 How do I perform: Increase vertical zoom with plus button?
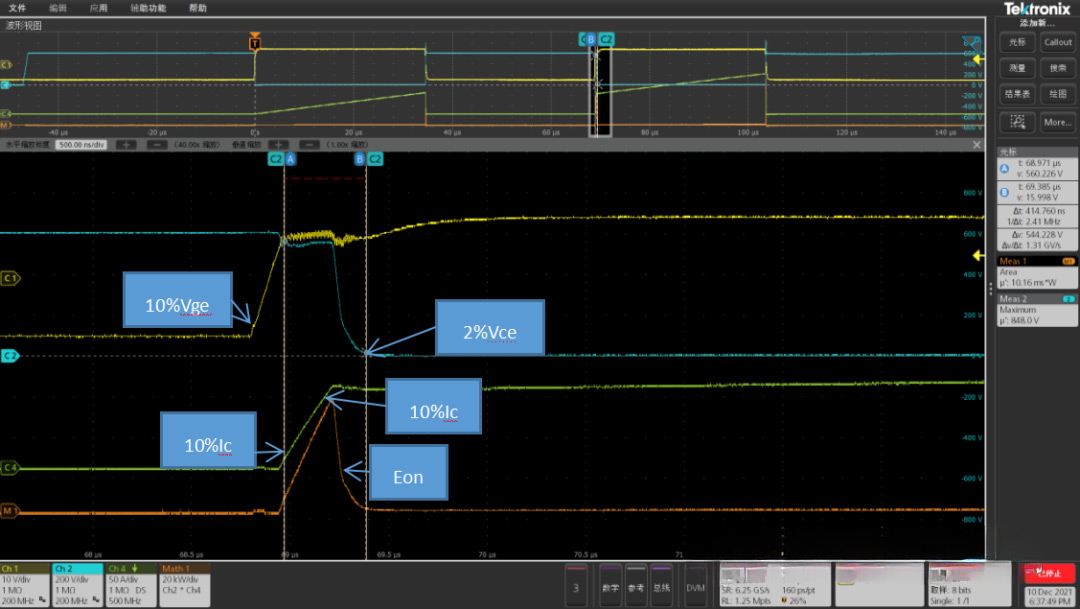[279, 145]
